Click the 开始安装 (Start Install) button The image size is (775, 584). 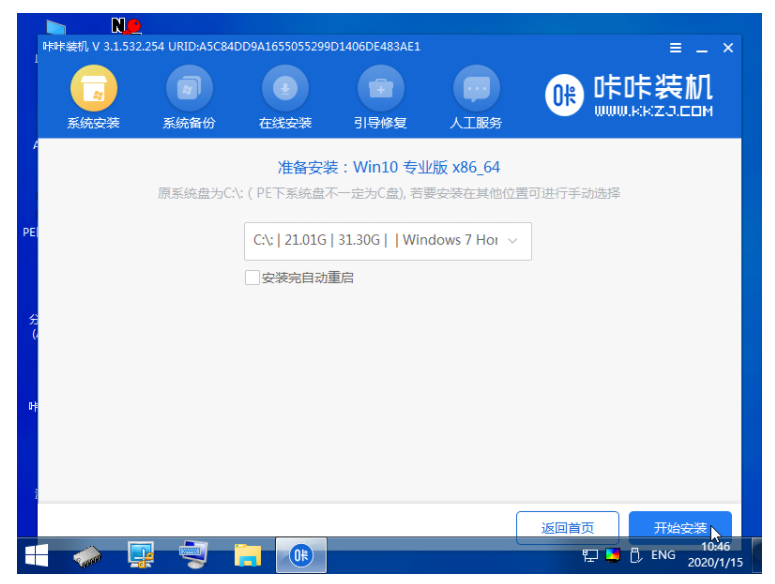680,528
